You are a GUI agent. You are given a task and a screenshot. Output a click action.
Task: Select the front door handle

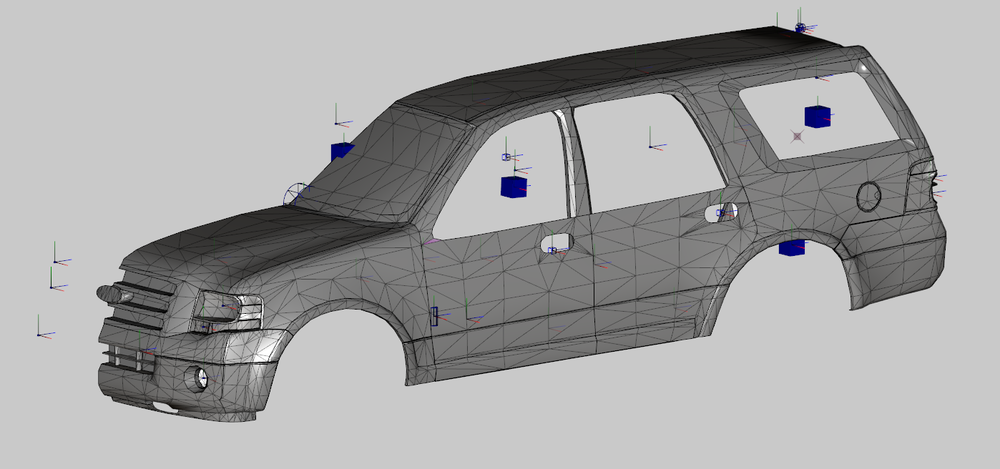click(x=555, y=242)
